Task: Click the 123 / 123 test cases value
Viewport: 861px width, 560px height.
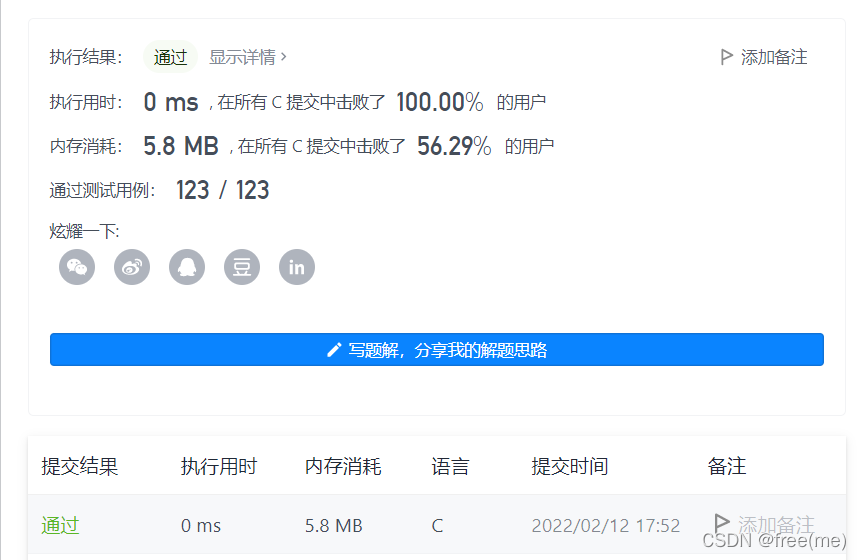Action: pos(222,191)
